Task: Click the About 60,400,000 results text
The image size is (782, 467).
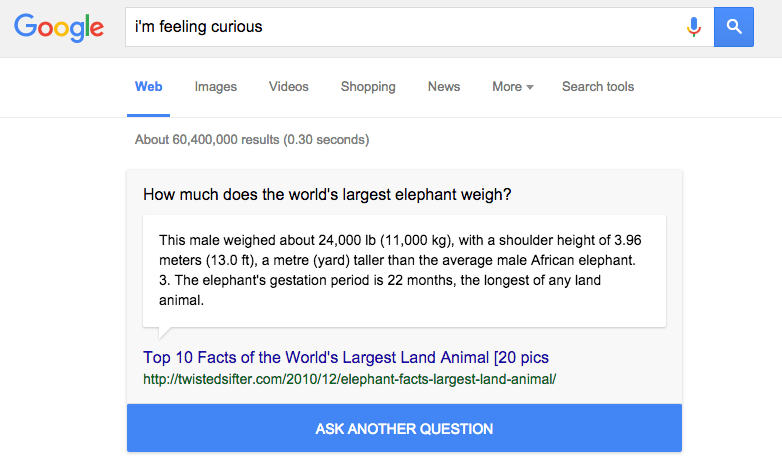Action: (x=252, y=140)
